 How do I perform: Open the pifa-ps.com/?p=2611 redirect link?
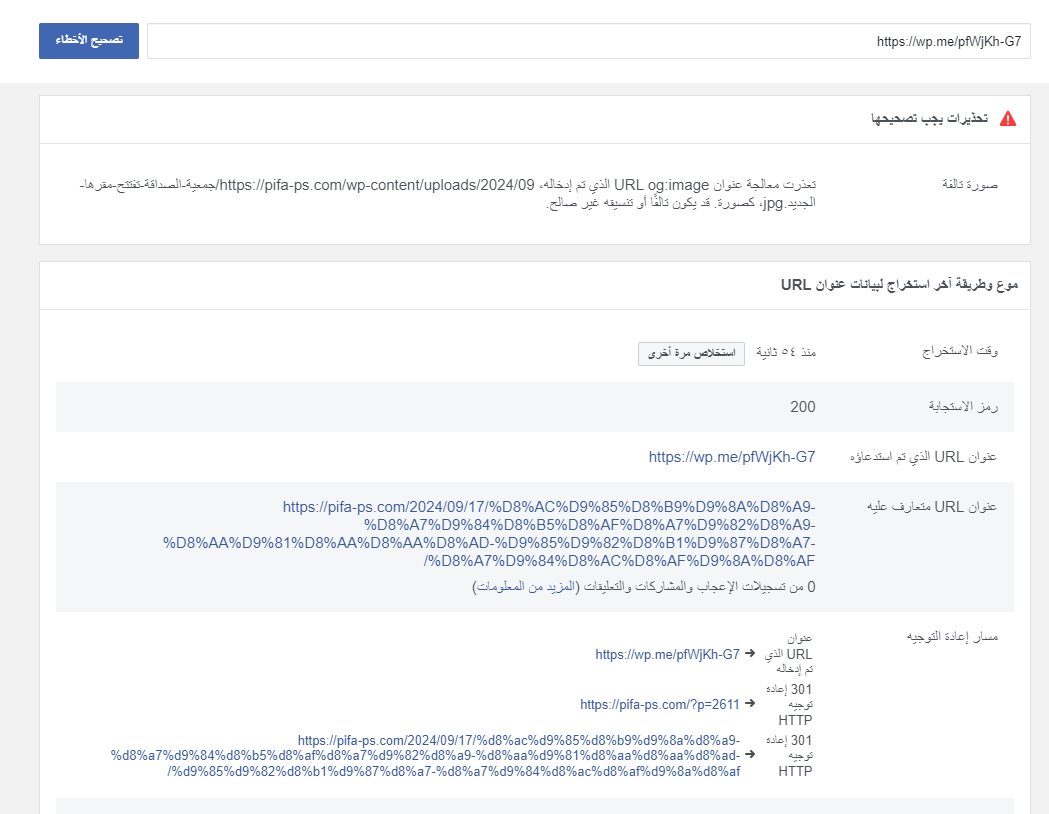point(659,704)
